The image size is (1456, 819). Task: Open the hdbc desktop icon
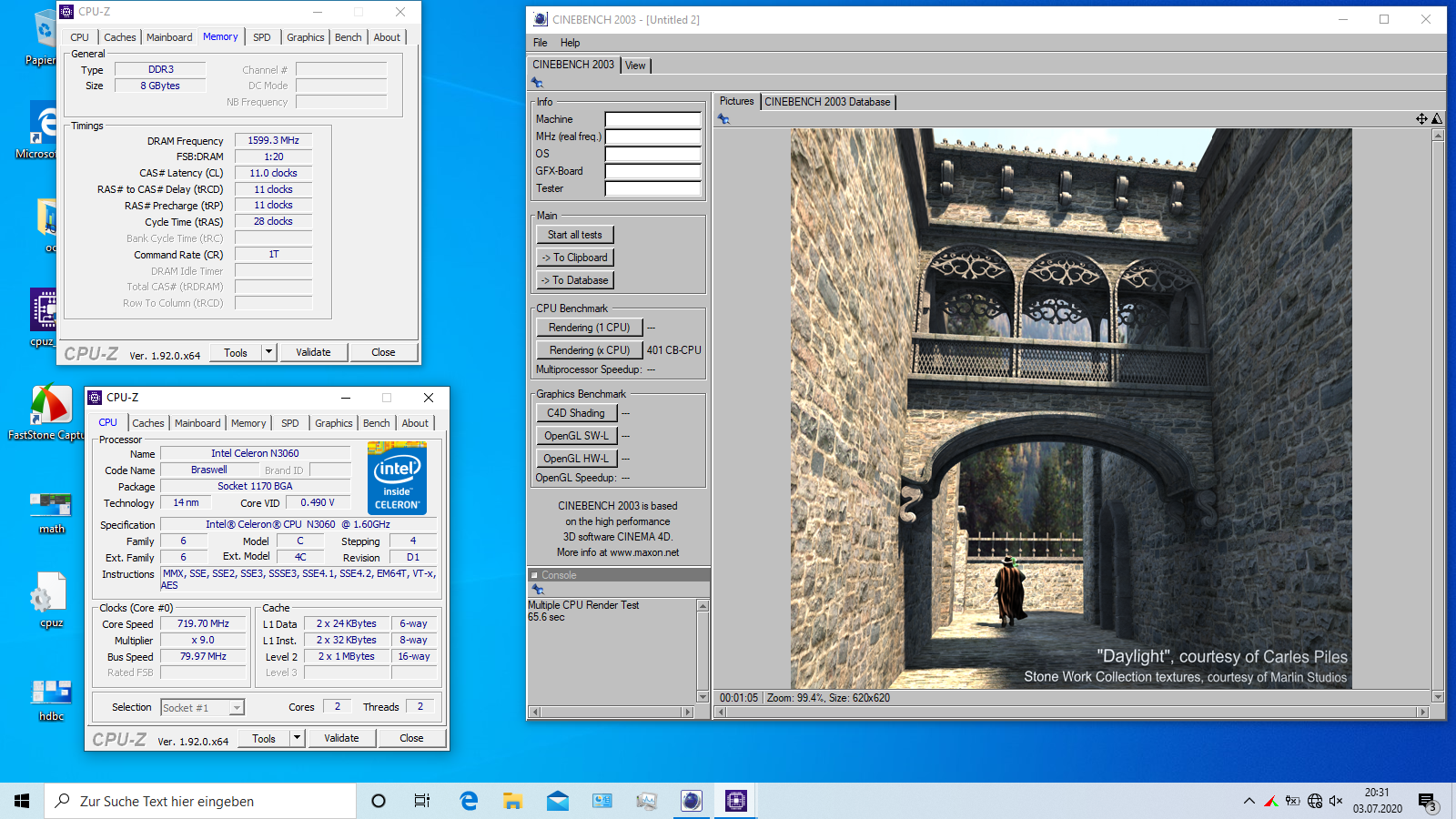(51, 699)
